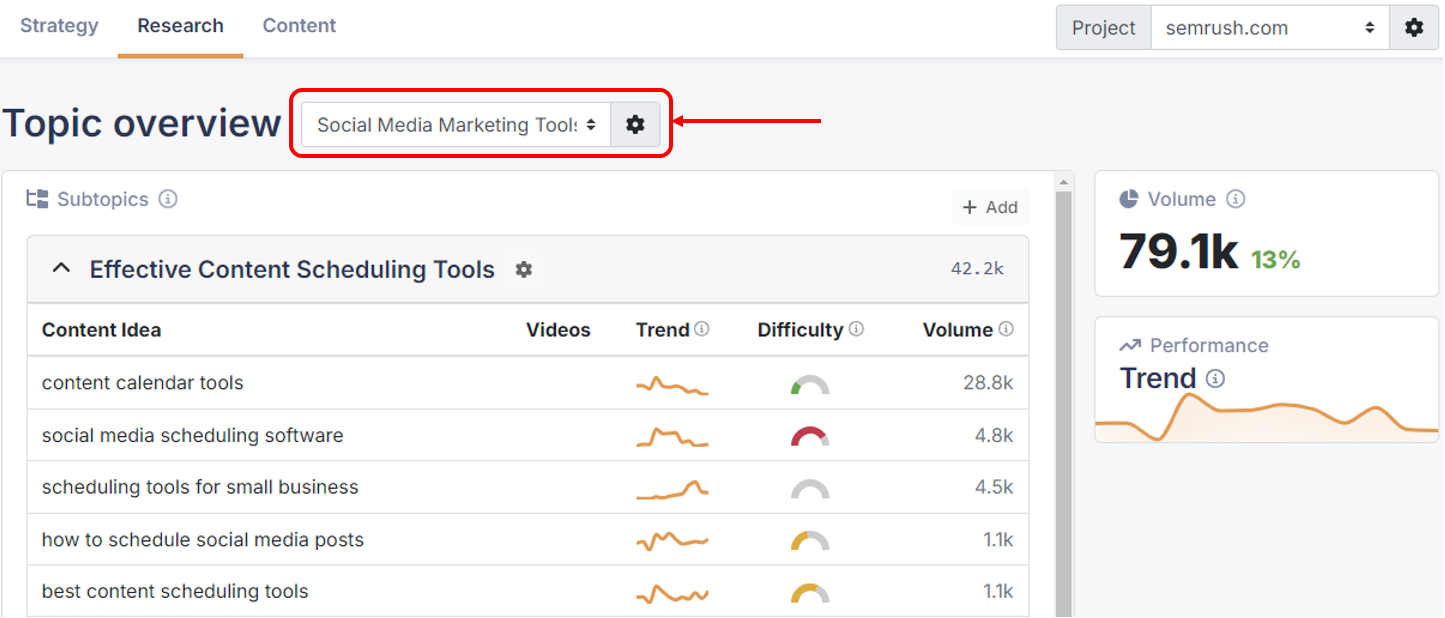Click the gear for Effective Content Scheduling Tools
This screenshot has width=1445, height=618.
524,269
